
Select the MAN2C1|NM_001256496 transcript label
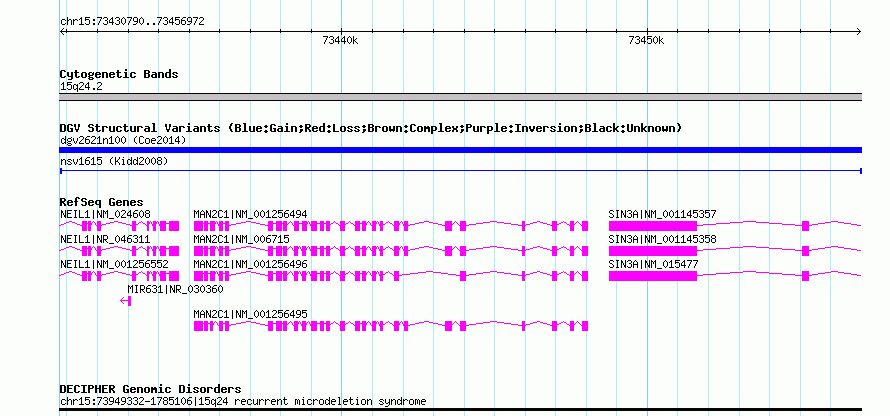pyautogui.click(x=250, y=264)
